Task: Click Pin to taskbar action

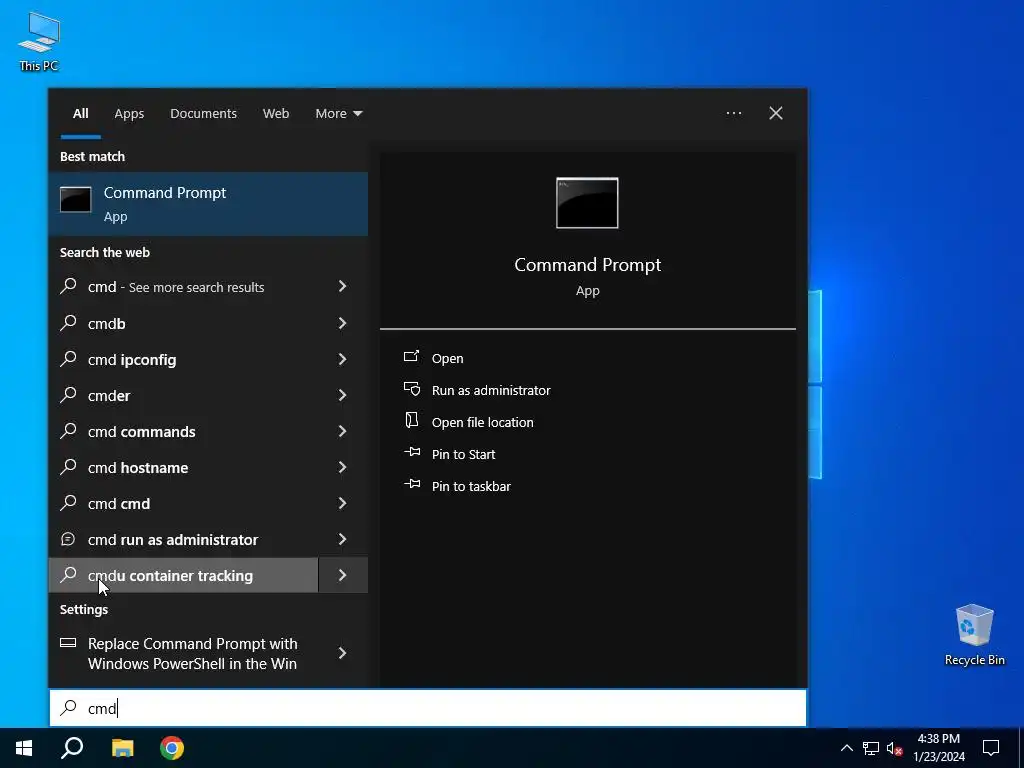Action: pos(471,487)
